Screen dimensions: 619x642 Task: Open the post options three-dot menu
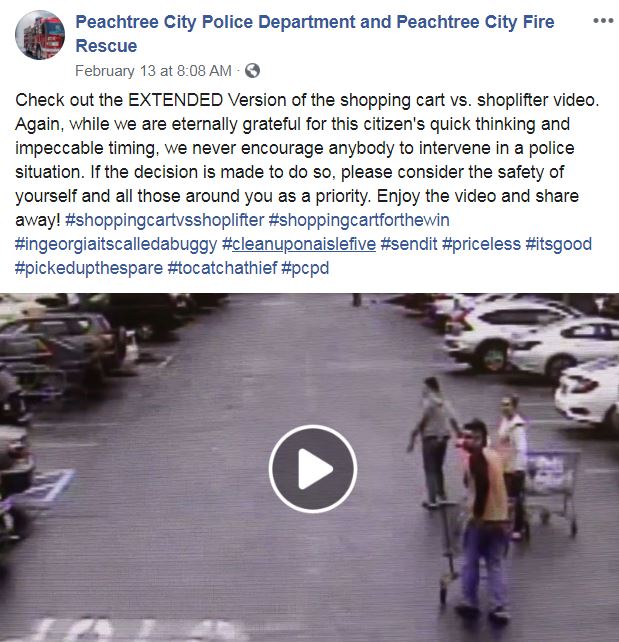(603, 20)
